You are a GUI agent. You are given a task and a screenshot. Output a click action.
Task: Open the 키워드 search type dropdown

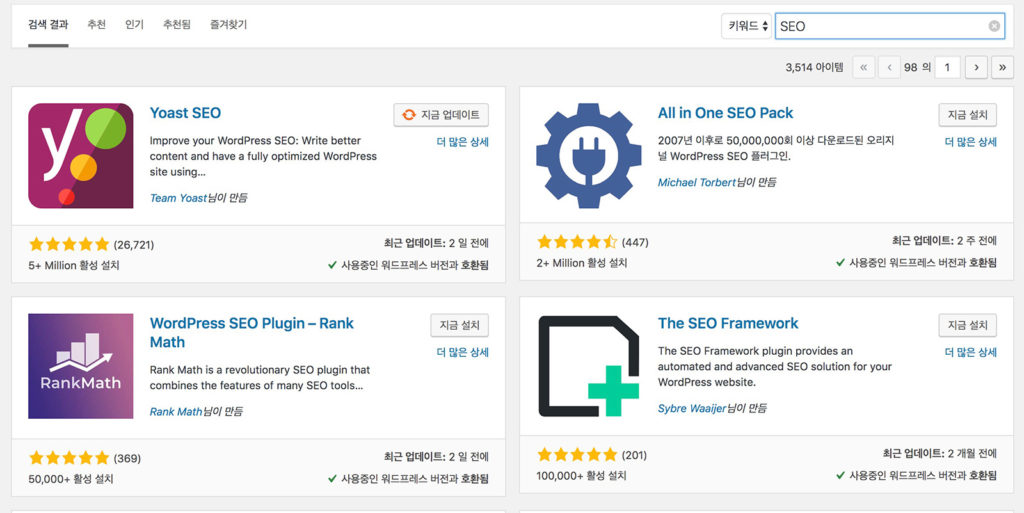[x=747, y=26]
